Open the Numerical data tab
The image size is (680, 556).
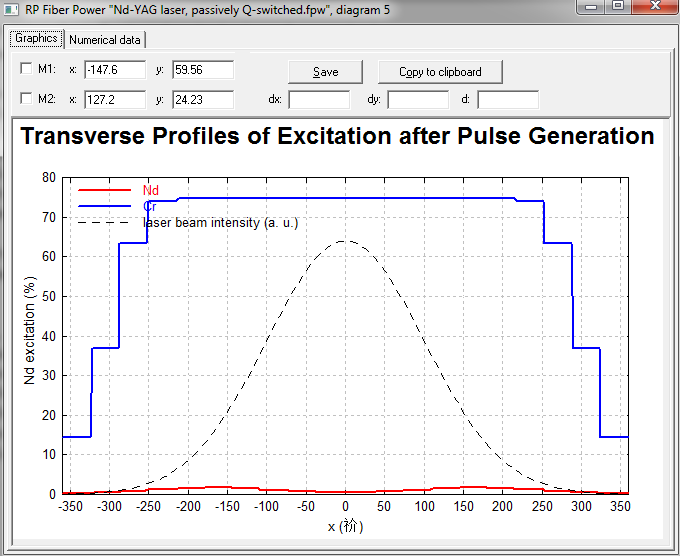pos(107,40)
